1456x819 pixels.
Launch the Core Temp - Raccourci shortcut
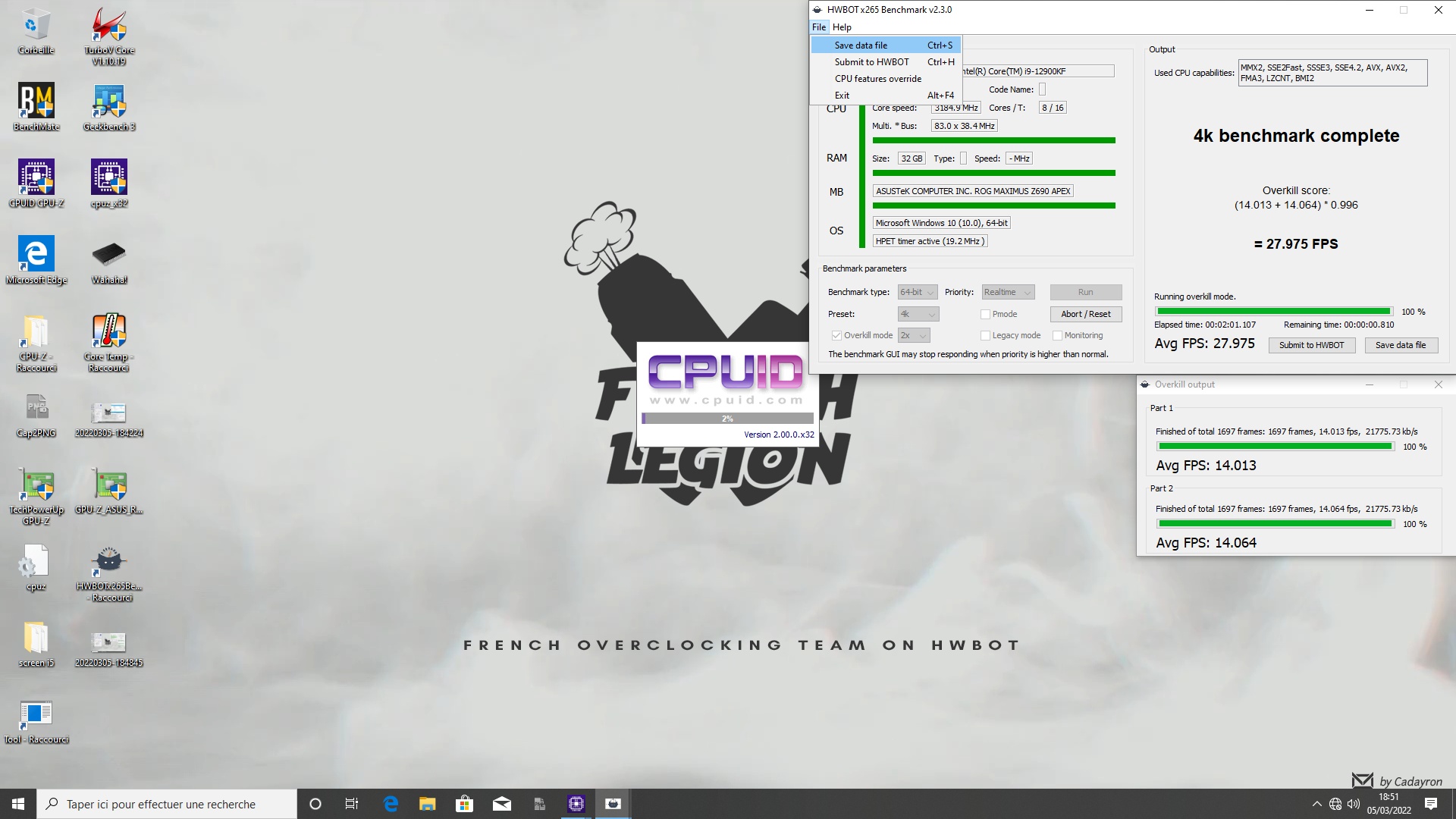click(x=109, y=343)
